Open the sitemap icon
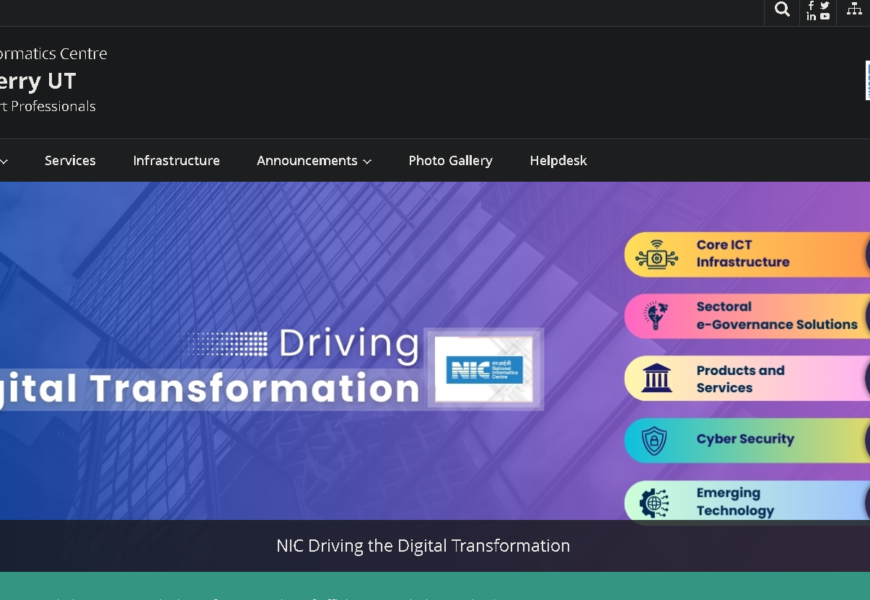This screenshot has height=600, width=870. (x=854, y=9)
